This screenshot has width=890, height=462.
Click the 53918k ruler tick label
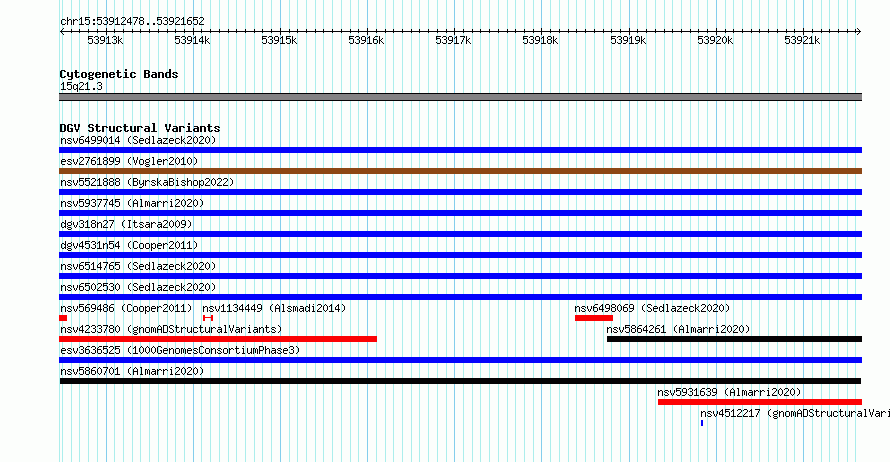540,40
